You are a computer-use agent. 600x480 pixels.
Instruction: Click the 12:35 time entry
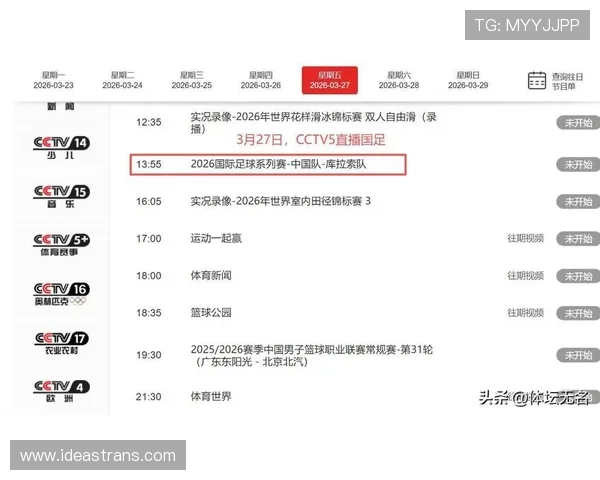point(149,122)
